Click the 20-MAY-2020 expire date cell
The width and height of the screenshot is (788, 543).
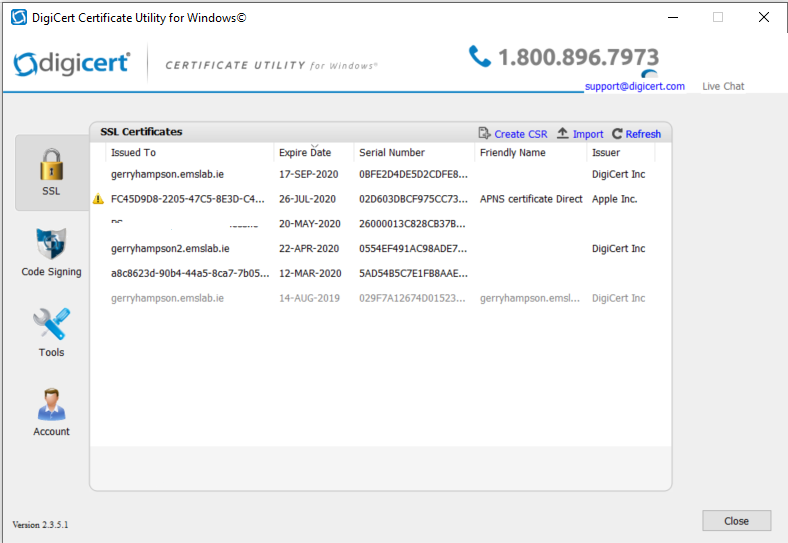coord(310,224)
